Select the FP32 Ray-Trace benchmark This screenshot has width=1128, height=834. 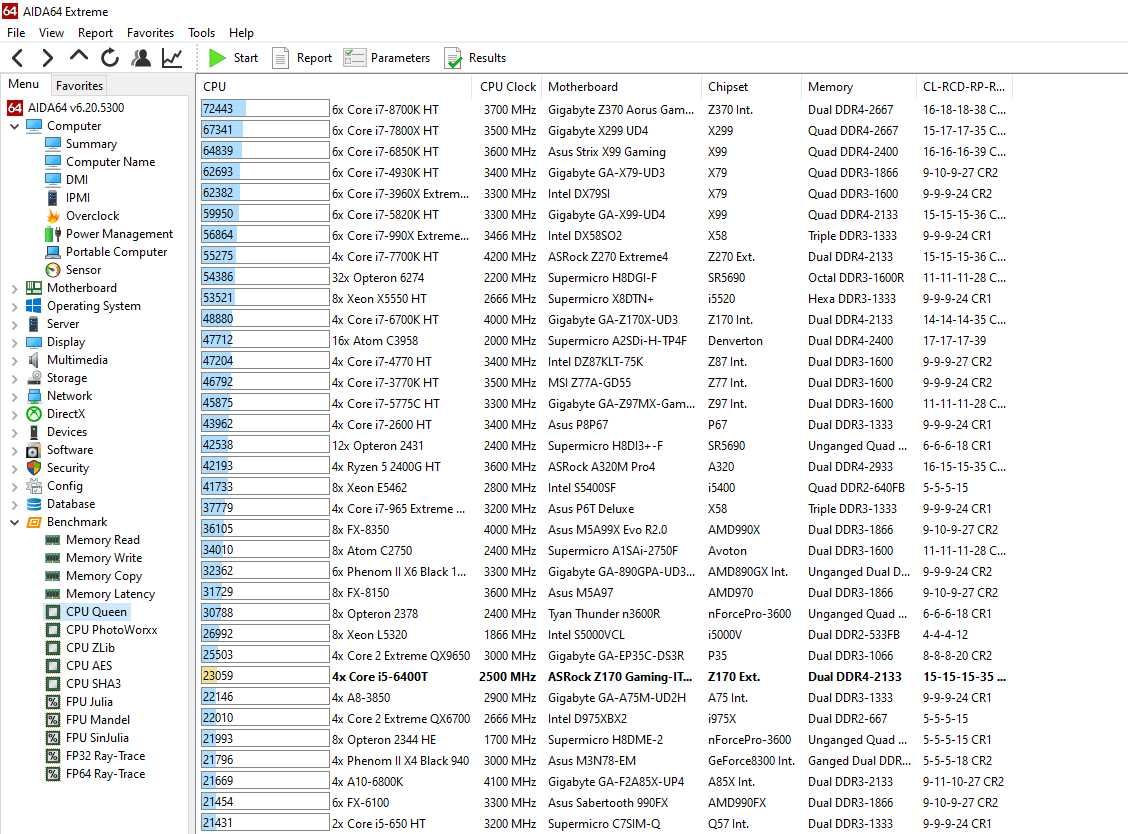106,756
